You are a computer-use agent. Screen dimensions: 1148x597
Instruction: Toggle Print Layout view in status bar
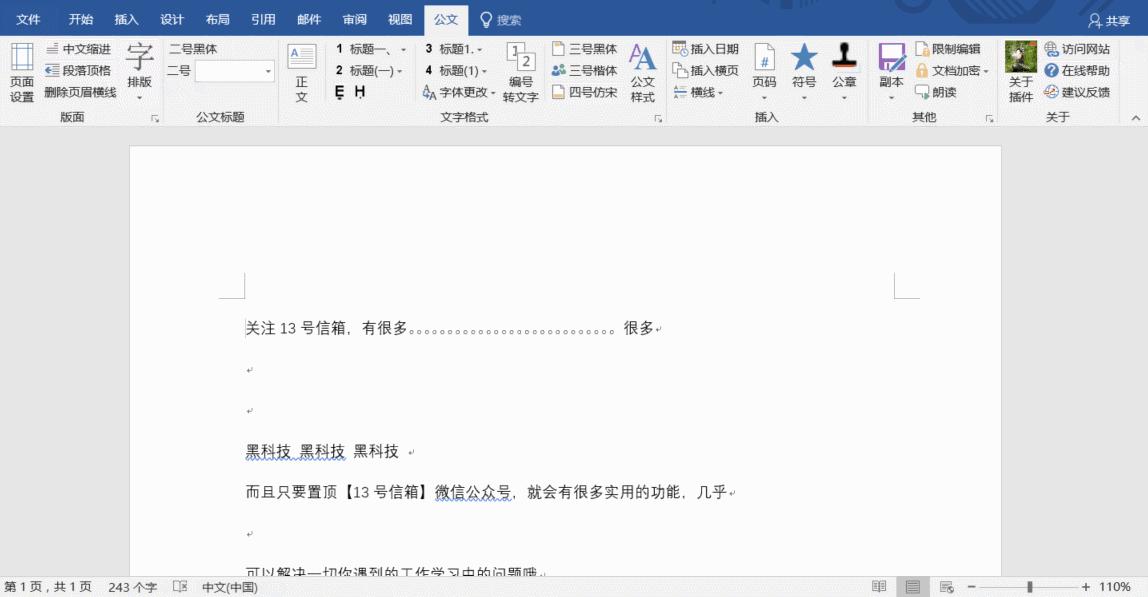(x=912, y=588)
